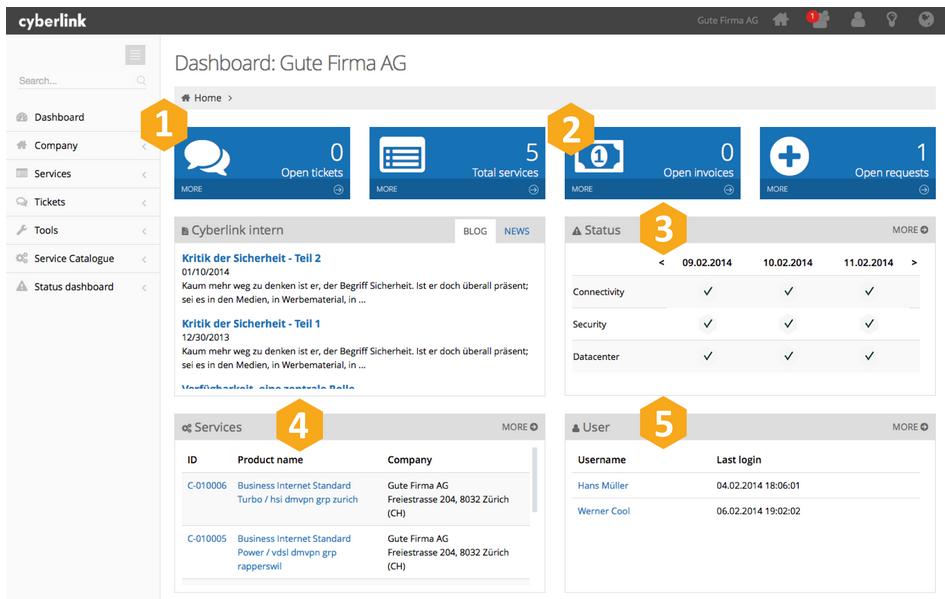Screen dimensions: 945x599
Task: Click Datacenter check mark for 11.02.2014
Action: [869, 356]
